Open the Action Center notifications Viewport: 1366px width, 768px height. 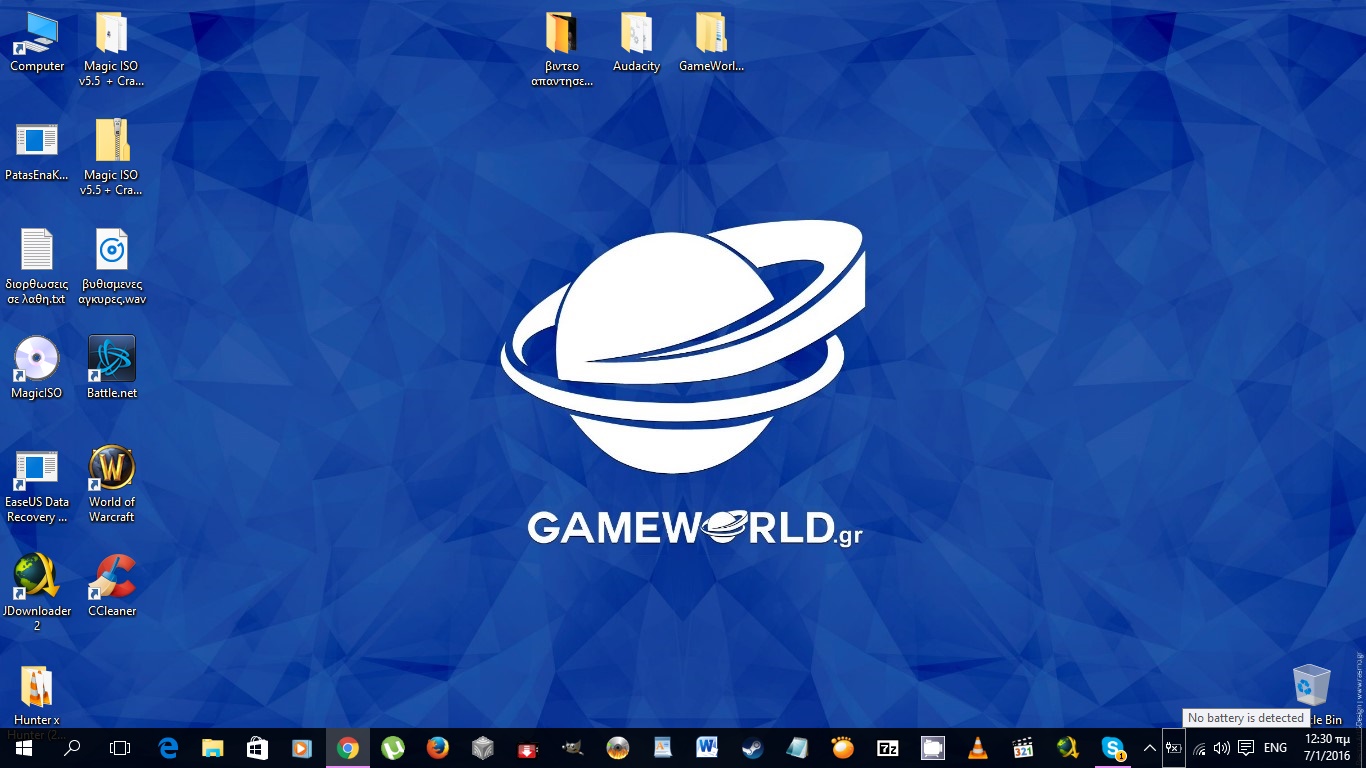[x=1246, y=748]
